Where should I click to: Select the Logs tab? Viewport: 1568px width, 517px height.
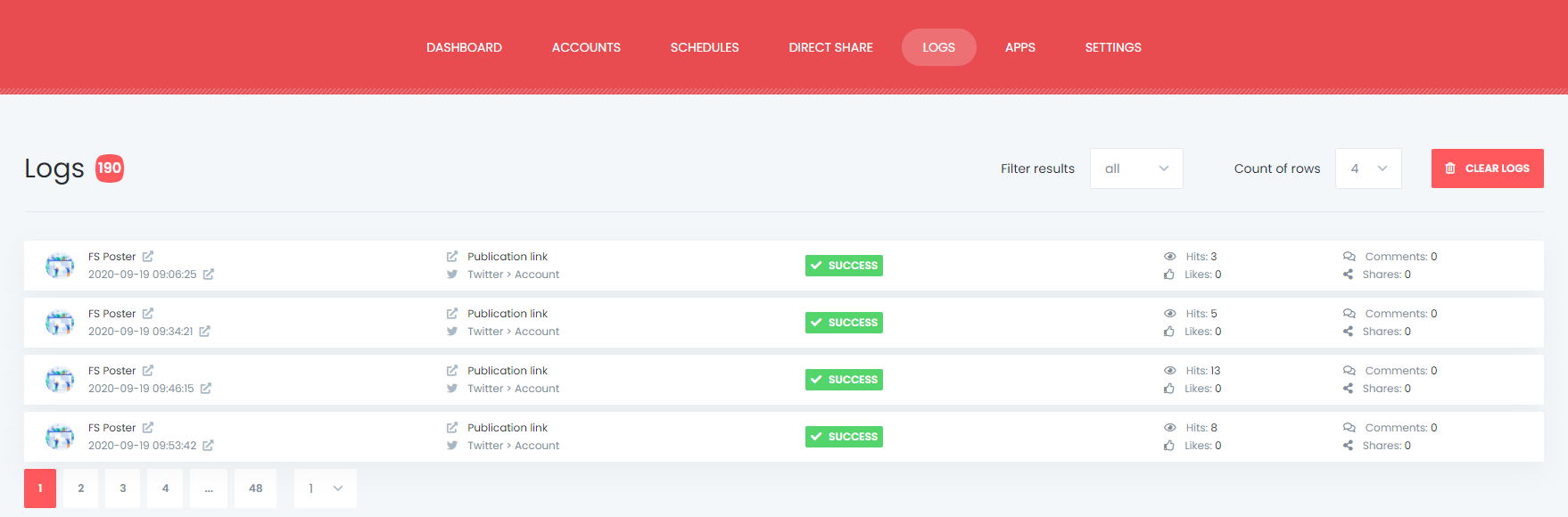click(939, 47)
